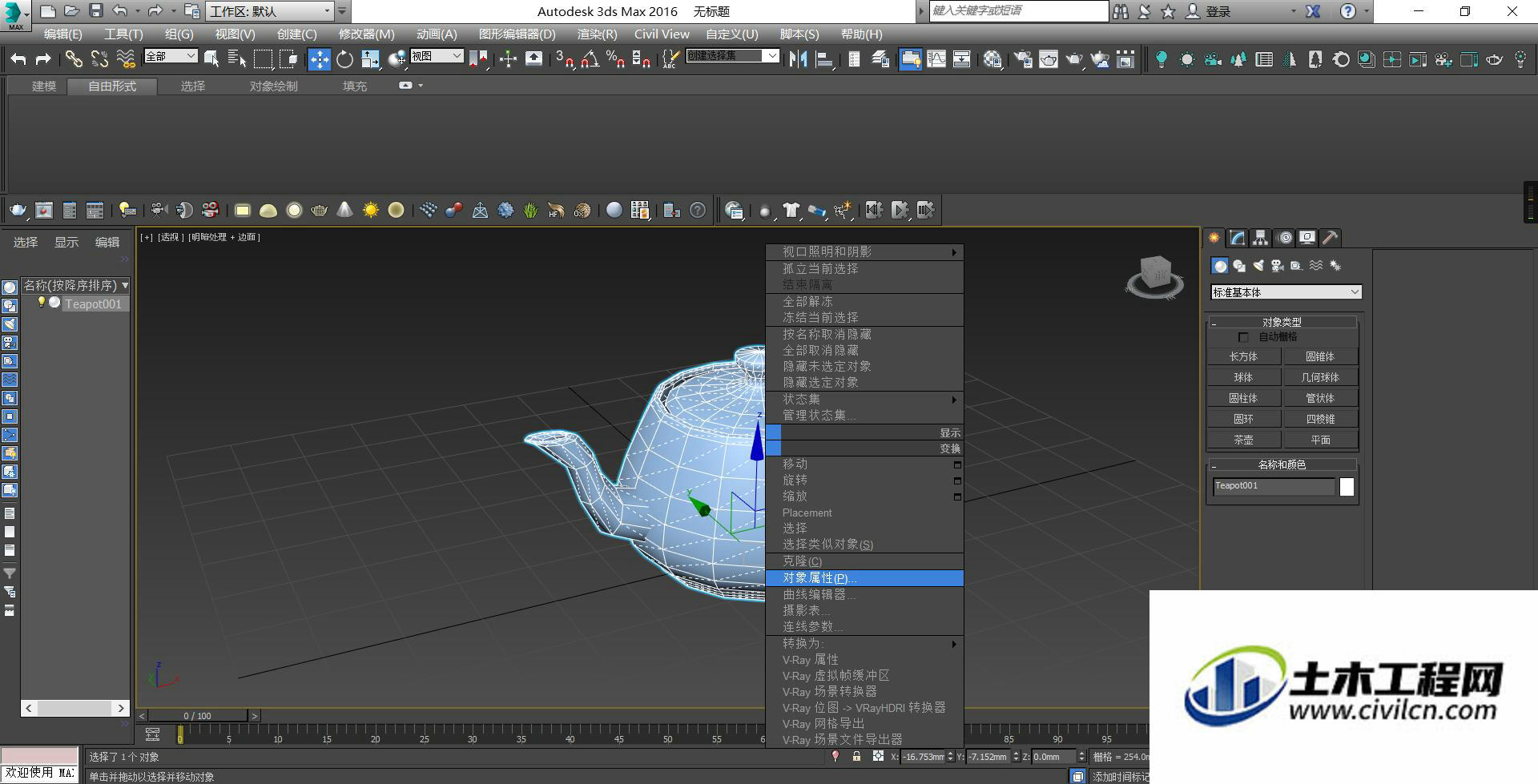Image resolution: width=1538 pixels, height=784 pixels.
Task: Open the 视图 reference coordinate dropdown
Action: click(437, 56)
